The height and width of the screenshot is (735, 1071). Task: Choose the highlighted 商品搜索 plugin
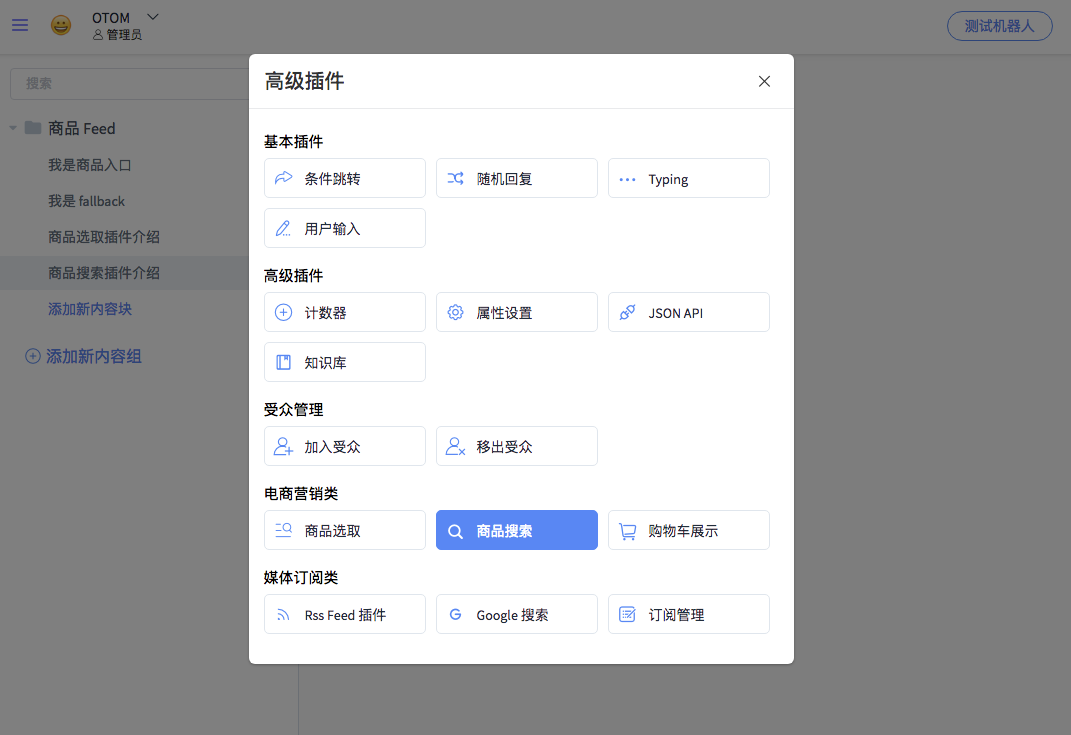pyautogui.click(x=517, y=530)
